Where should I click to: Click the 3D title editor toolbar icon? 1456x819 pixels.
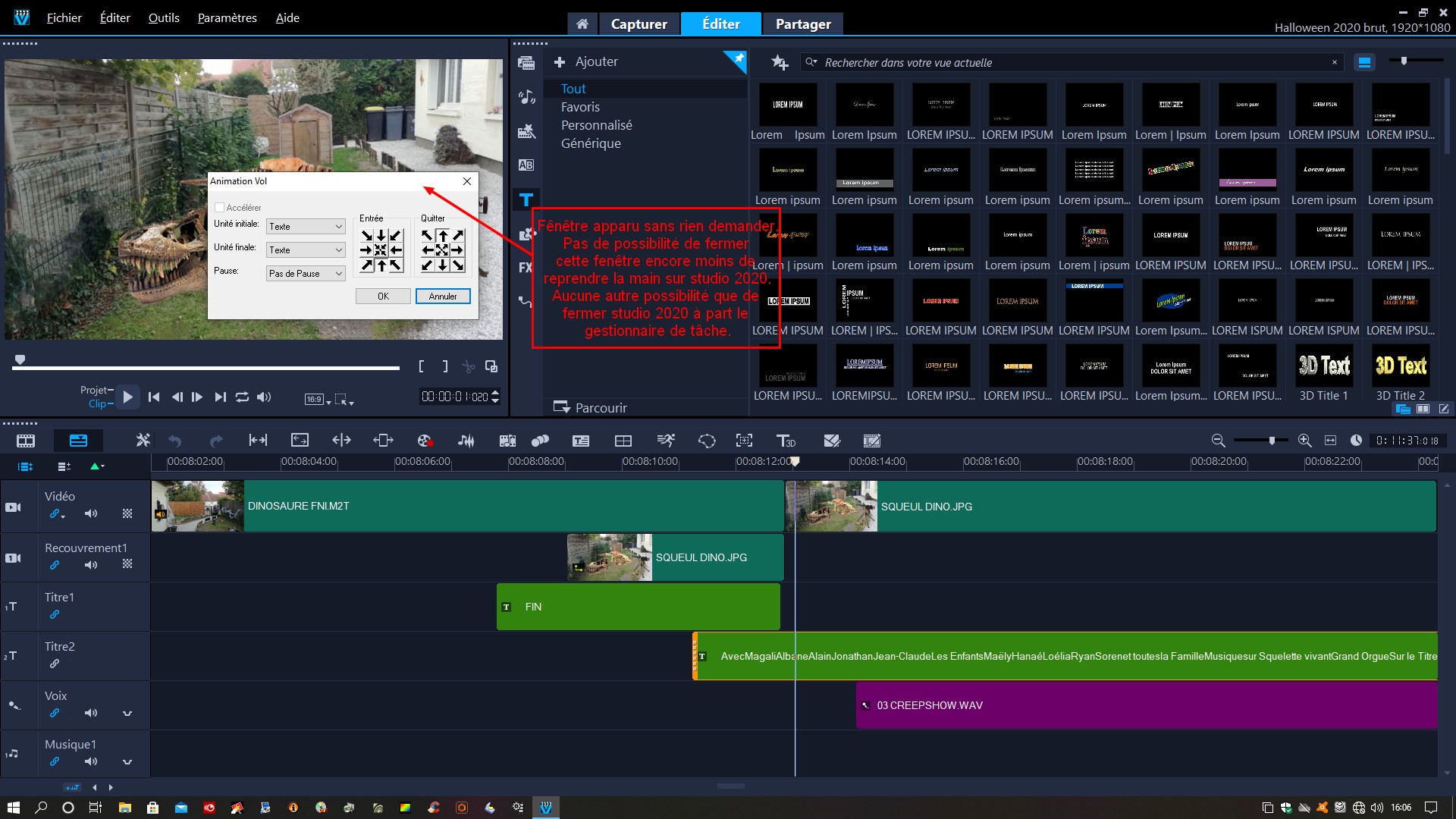pos(786,441)
